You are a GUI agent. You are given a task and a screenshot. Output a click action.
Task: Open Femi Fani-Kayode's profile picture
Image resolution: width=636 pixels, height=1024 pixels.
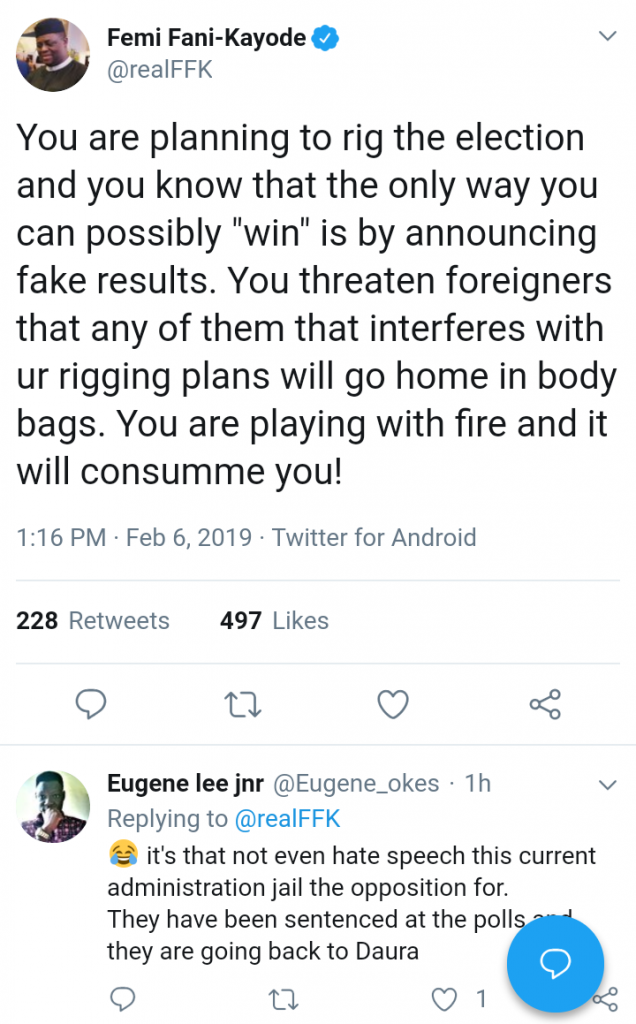[x=52, y=56]
